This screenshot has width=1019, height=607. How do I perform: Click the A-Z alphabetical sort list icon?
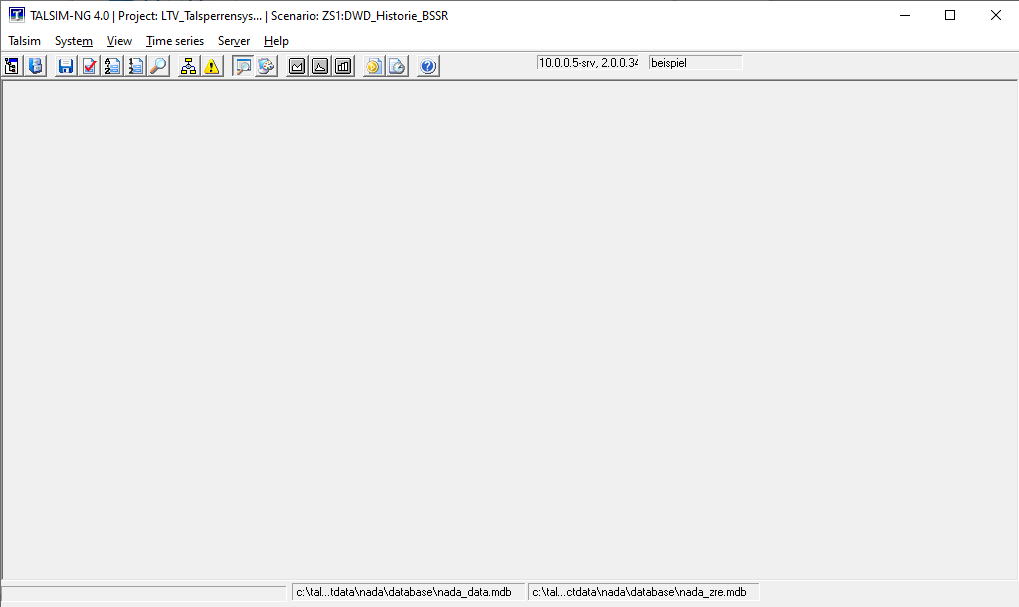click(112, 66)
